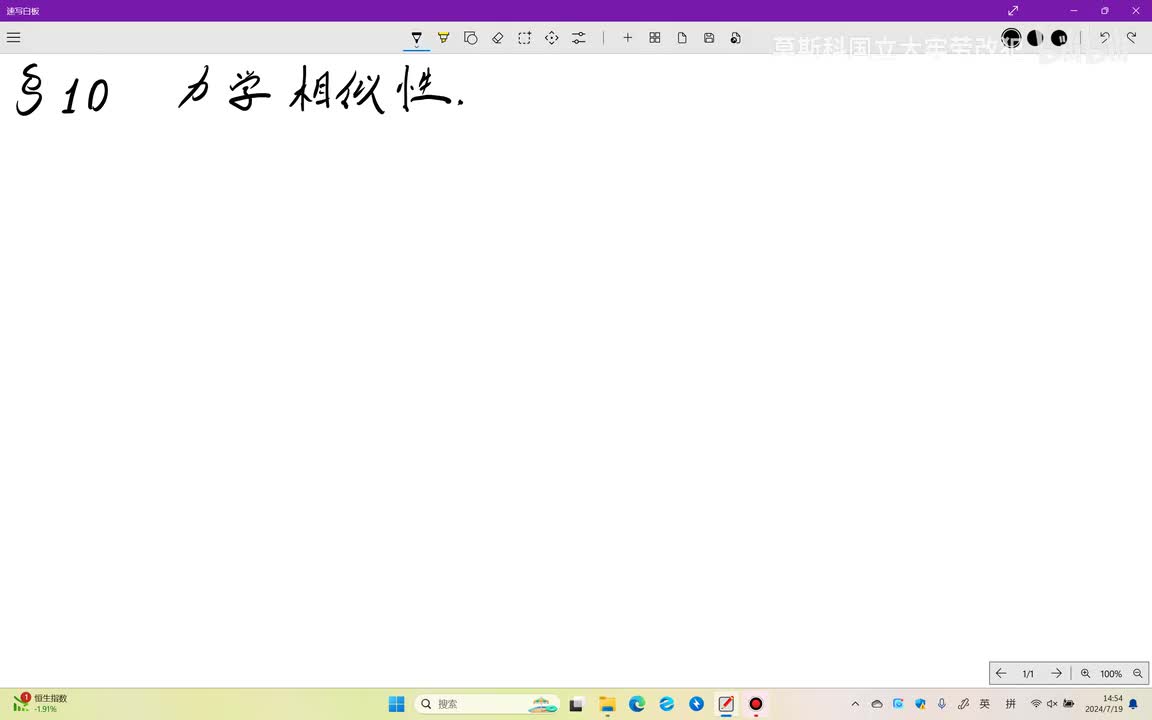Click the muted volume tray icon
1152x720 pixels.
click(x=1052, y=704)
